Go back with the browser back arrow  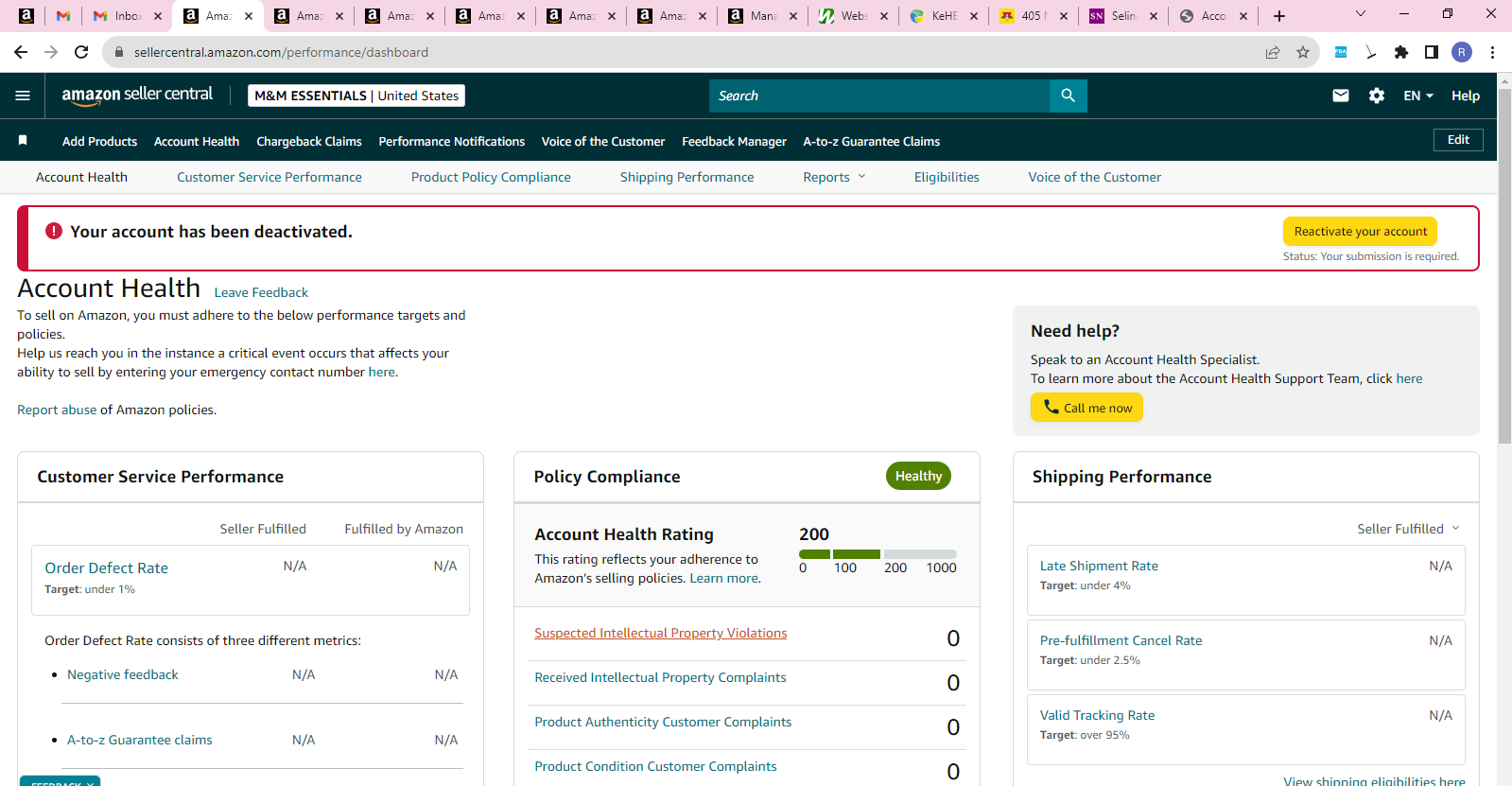(21, 52)
